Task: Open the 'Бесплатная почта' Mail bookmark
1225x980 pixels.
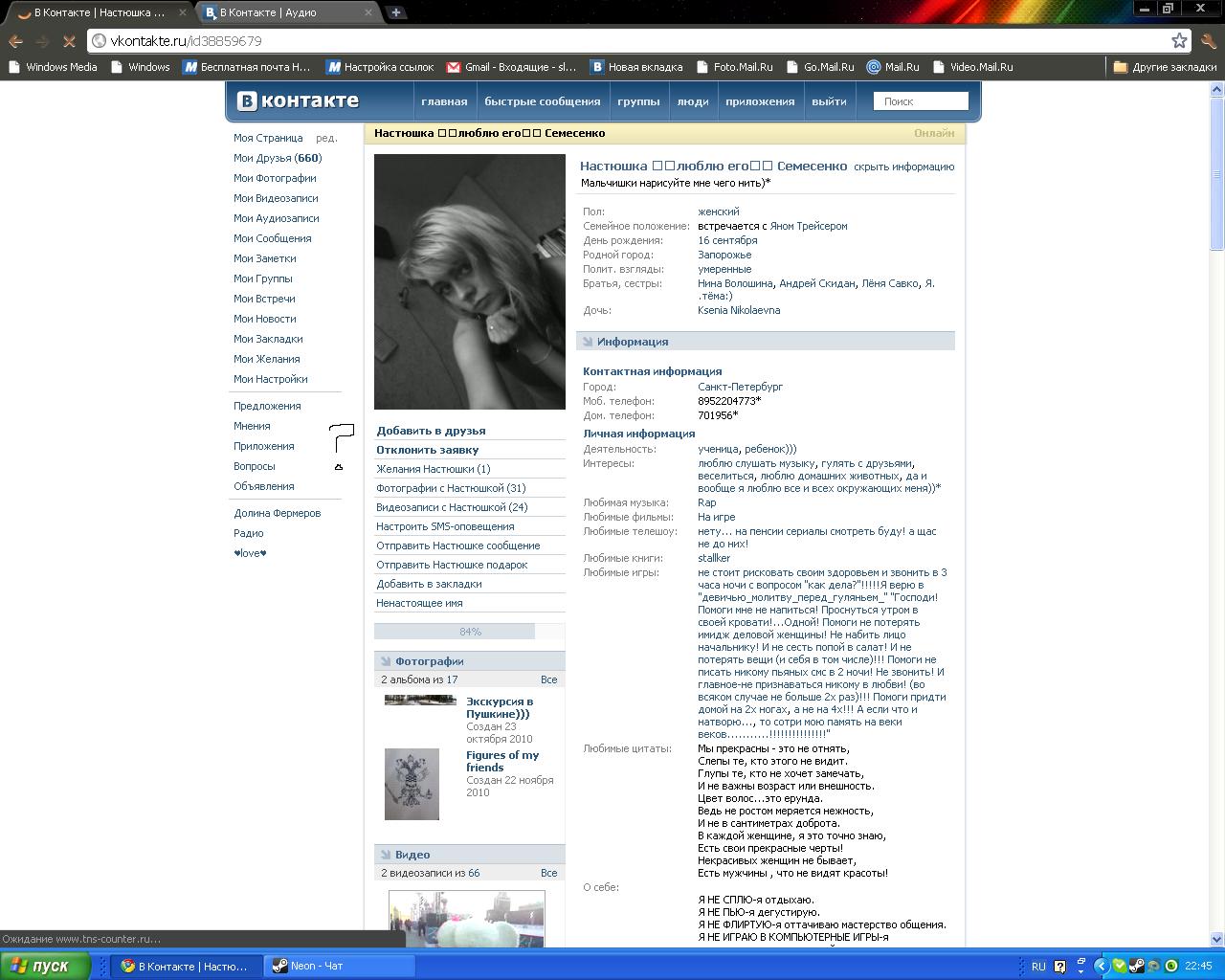Action: coord(247,67)
